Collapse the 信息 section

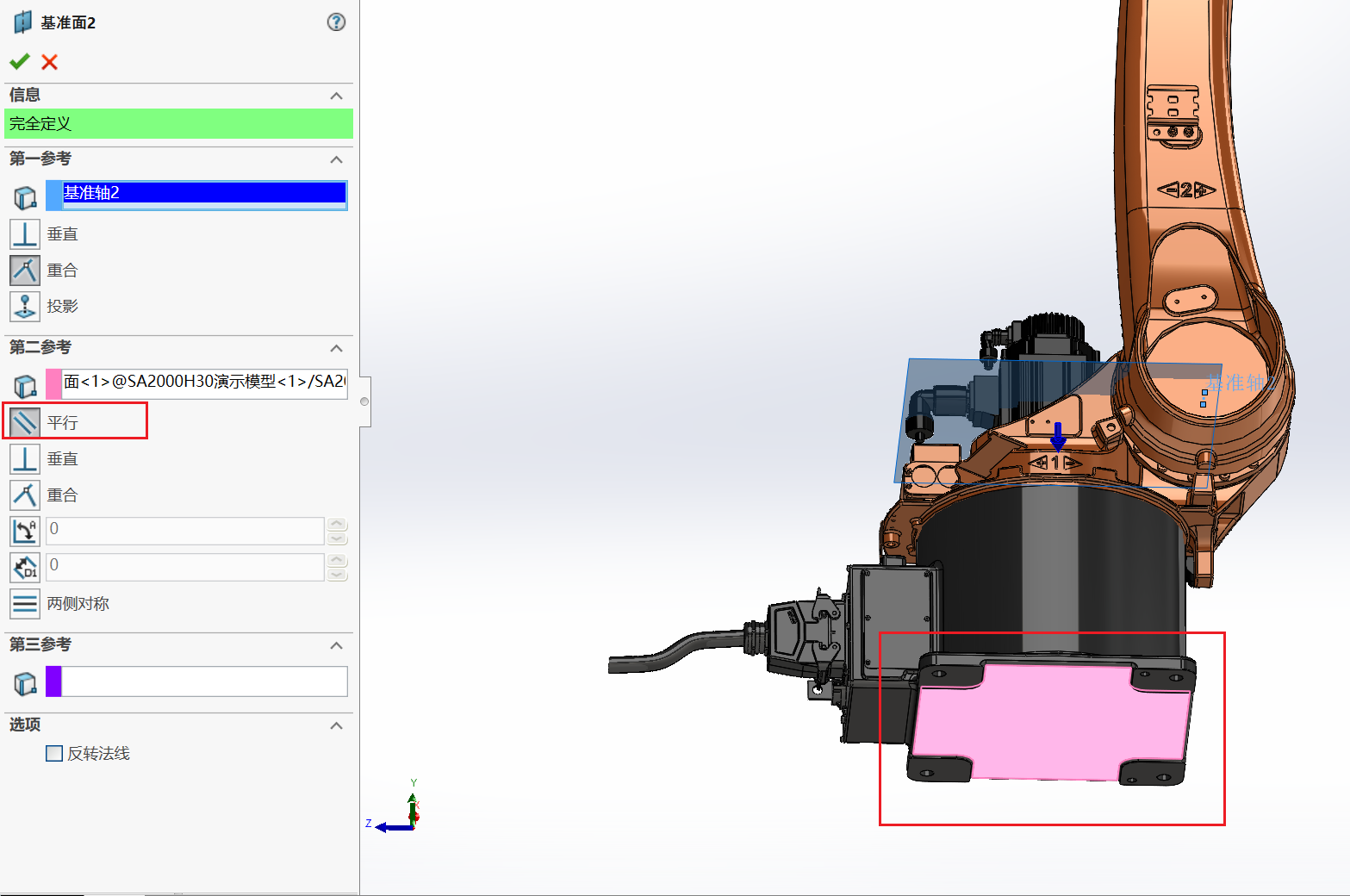point(336,96)
